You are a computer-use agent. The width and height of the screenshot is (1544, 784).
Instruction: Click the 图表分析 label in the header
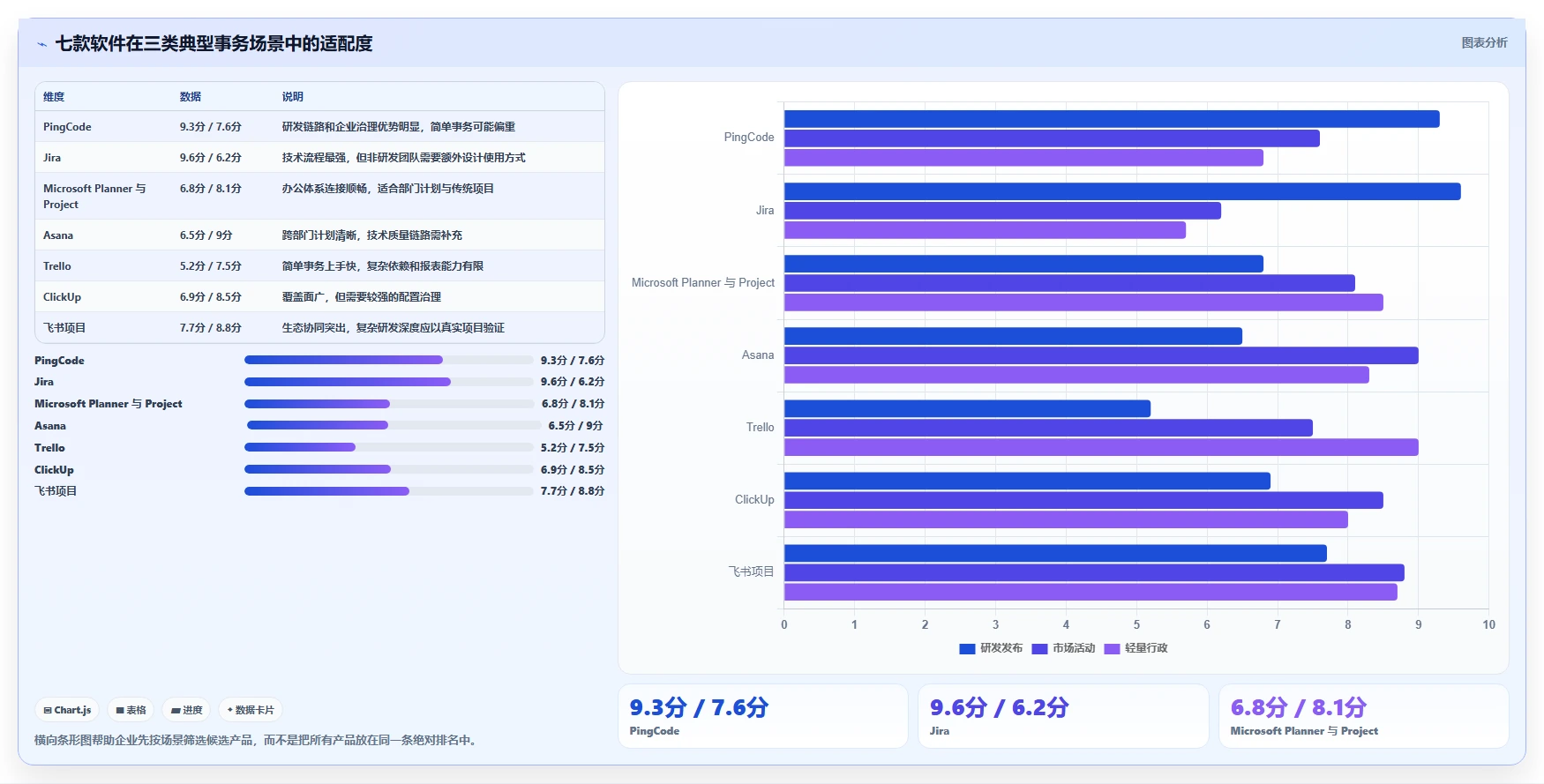(1484, 42)
